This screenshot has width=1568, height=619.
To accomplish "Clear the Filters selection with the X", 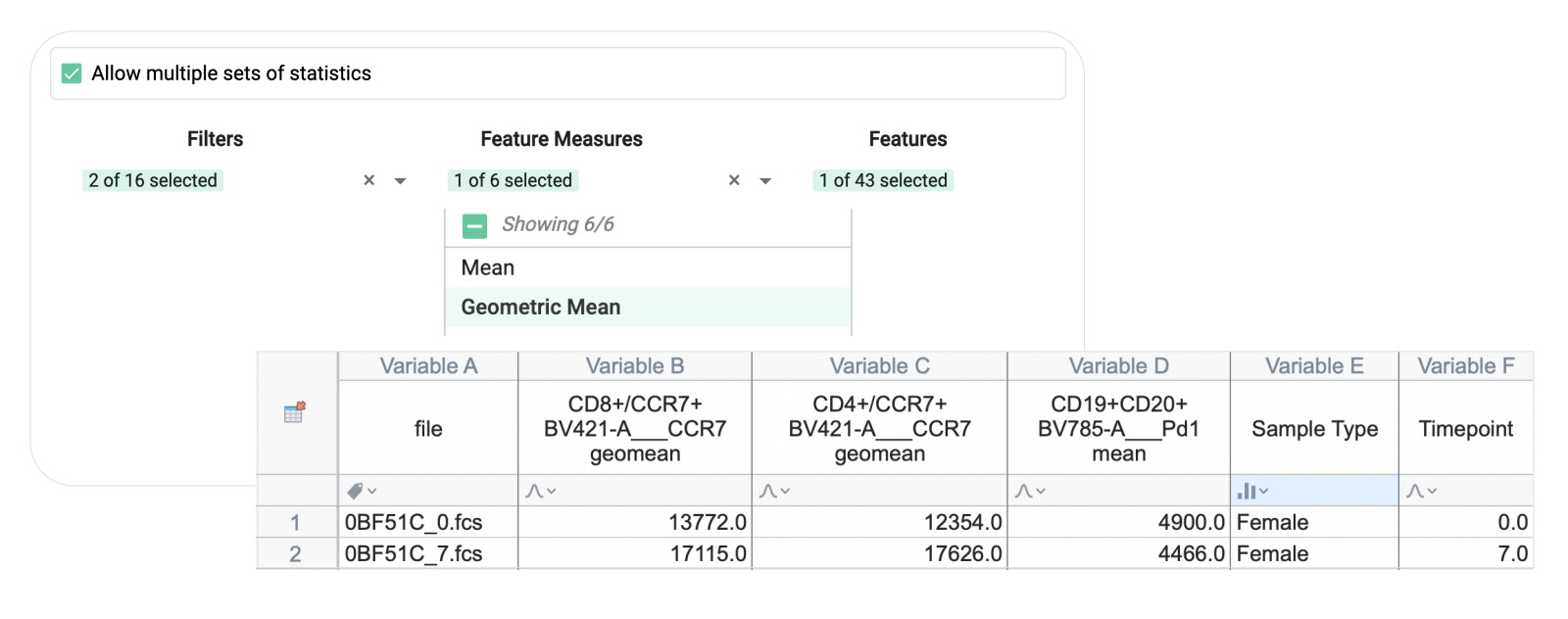I will pyautogui.click(x=369, y=180).
